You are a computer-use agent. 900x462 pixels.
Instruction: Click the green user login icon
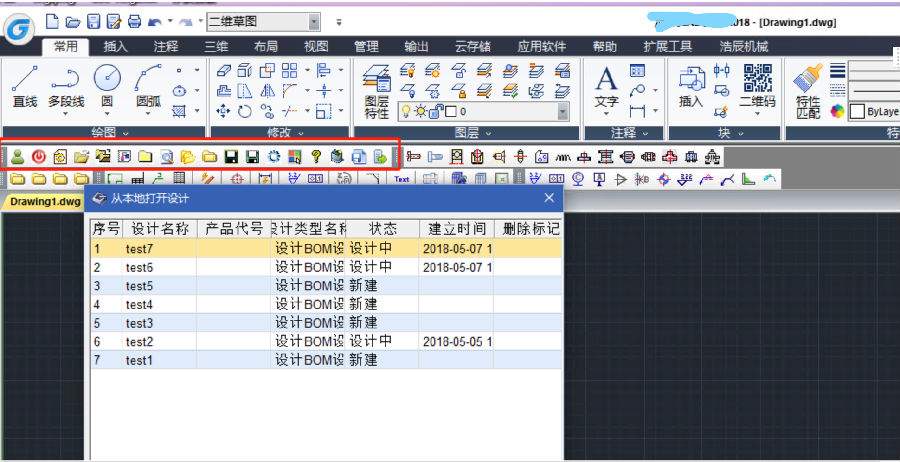17,156
